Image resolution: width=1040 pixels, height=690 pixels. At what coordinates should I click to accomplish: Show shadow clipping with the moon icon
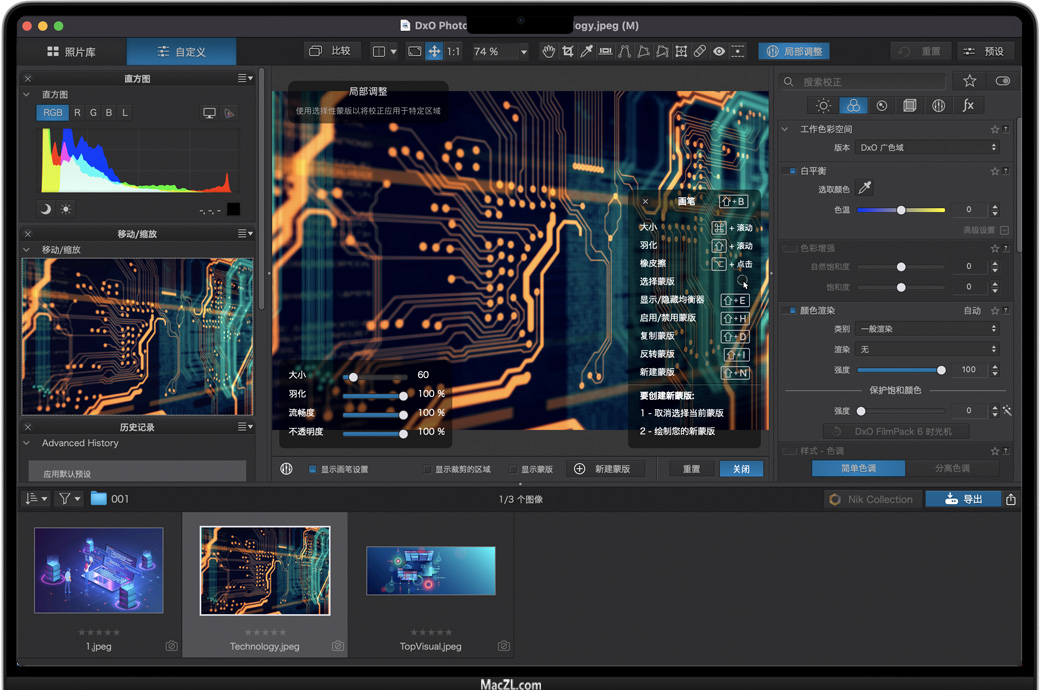(46, 209)
